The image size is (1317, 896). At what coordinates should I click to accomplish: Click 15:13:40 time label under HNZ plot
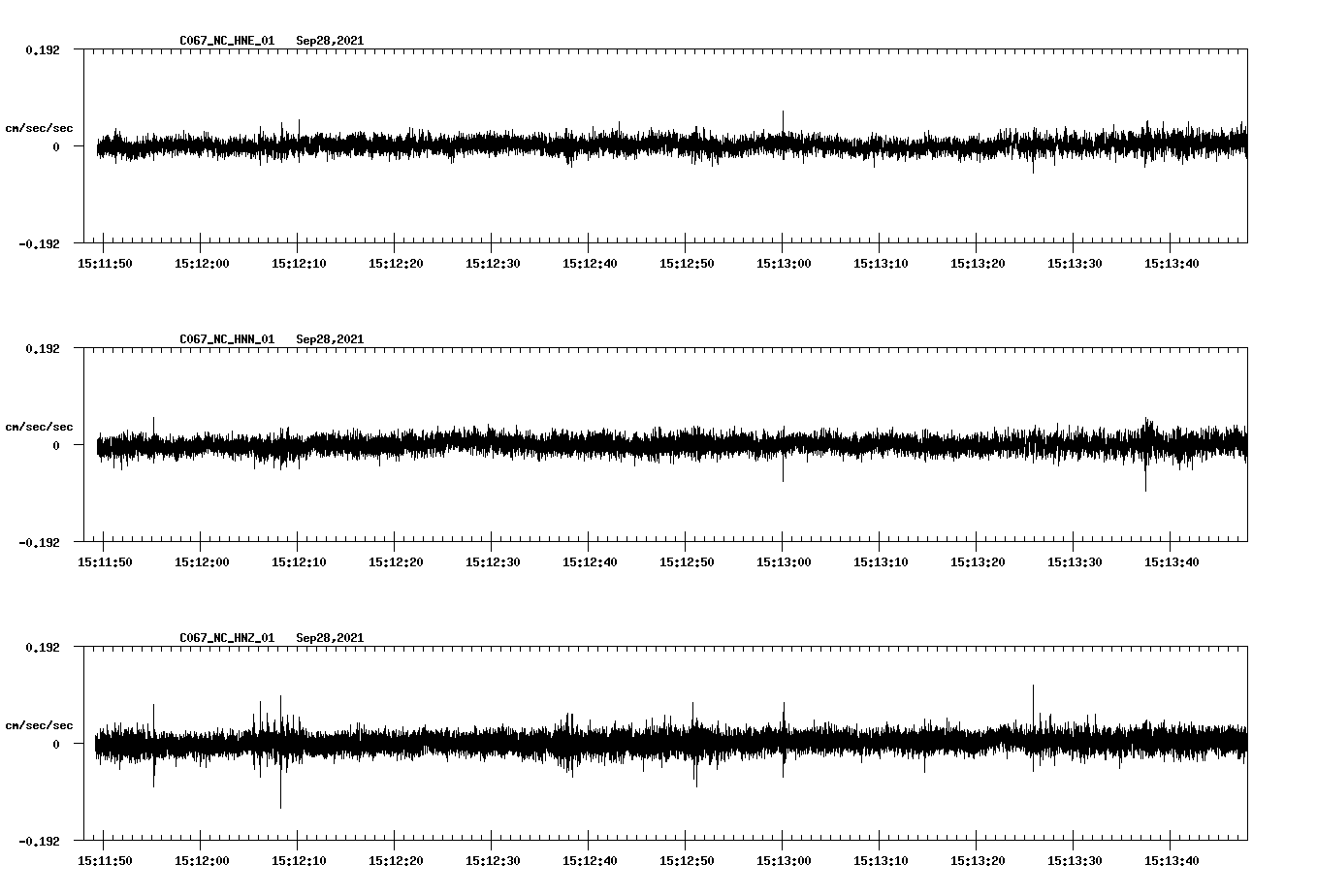(1171, 861)
